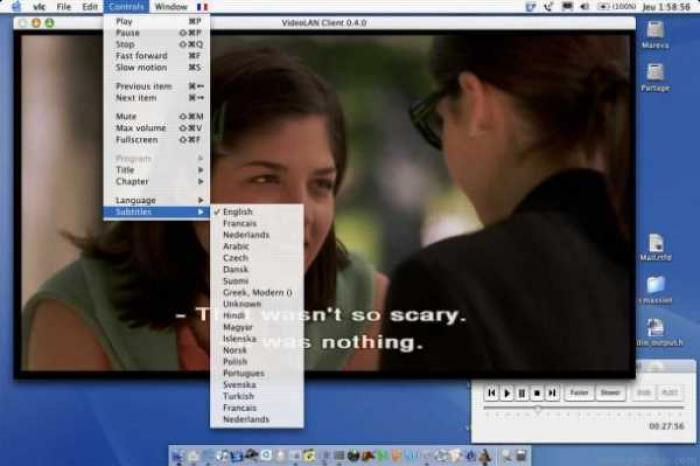The image size is (700, 466).
Task: Click the skip-to-previous button in the controller window
Action: tap(492, 393)
